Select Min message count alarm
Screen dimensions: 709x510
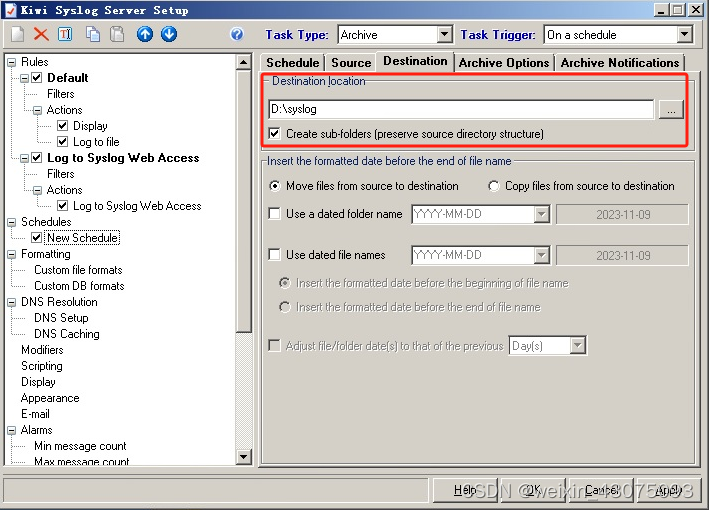[x=80, y=446]
